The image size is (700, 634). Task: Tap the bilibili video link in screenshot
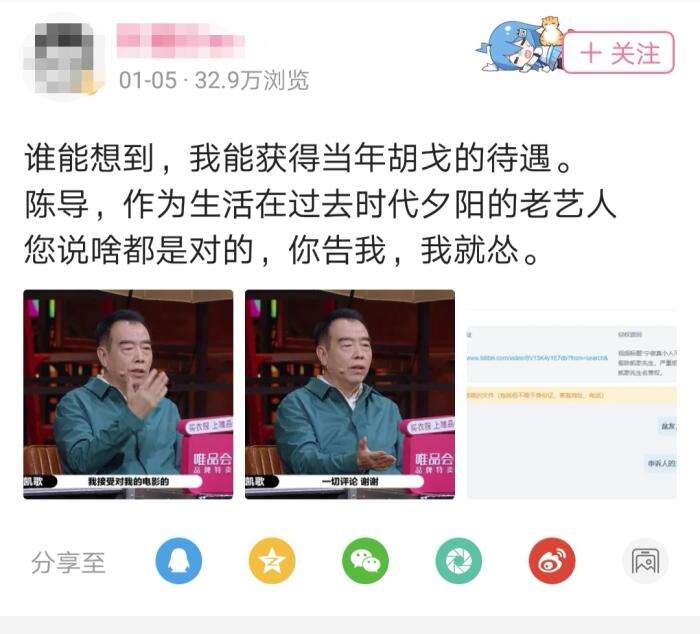coord(537,358)
